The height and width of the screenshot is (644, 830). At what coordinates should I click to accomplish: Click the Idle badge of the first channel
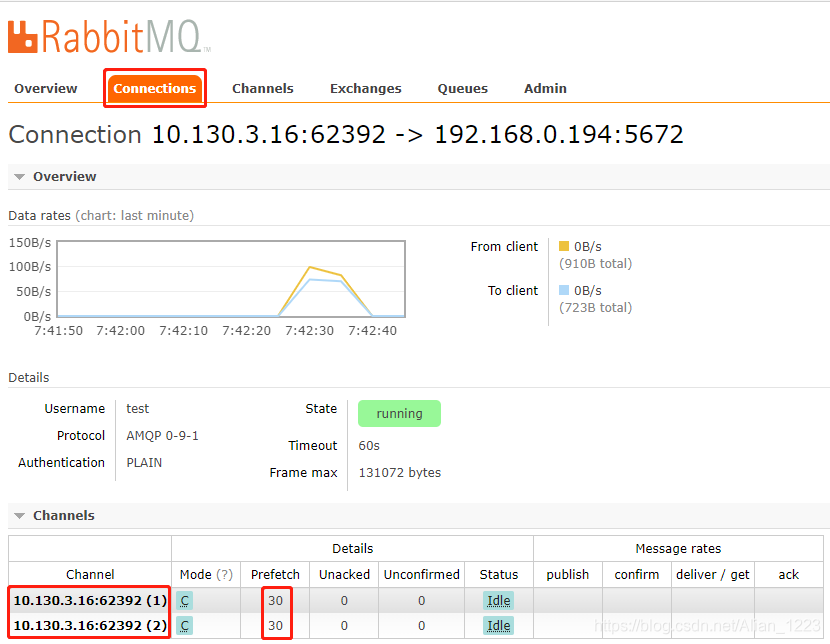[x=498, y=600]
